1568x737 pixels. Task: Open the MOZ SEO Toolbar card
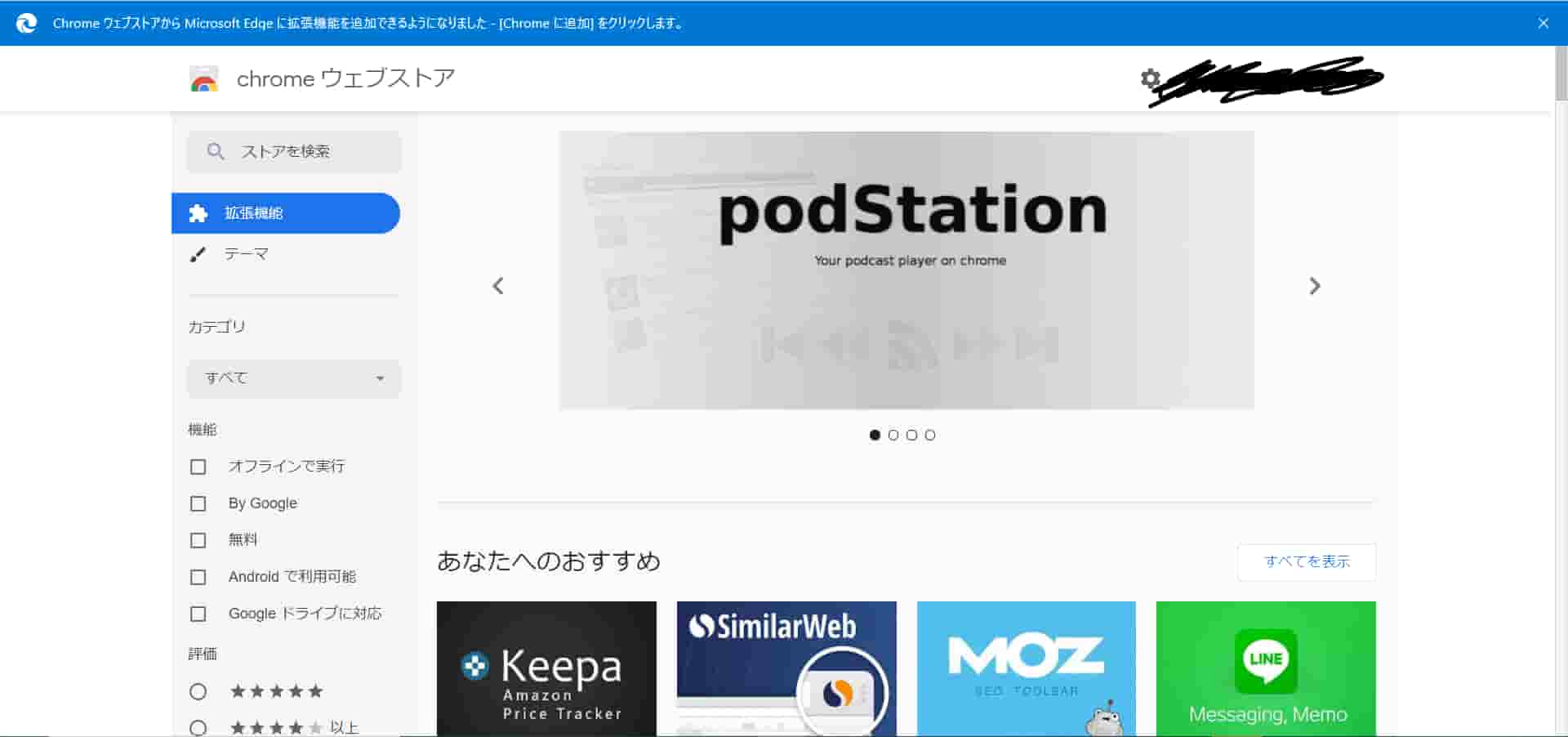pos(1027,669)
